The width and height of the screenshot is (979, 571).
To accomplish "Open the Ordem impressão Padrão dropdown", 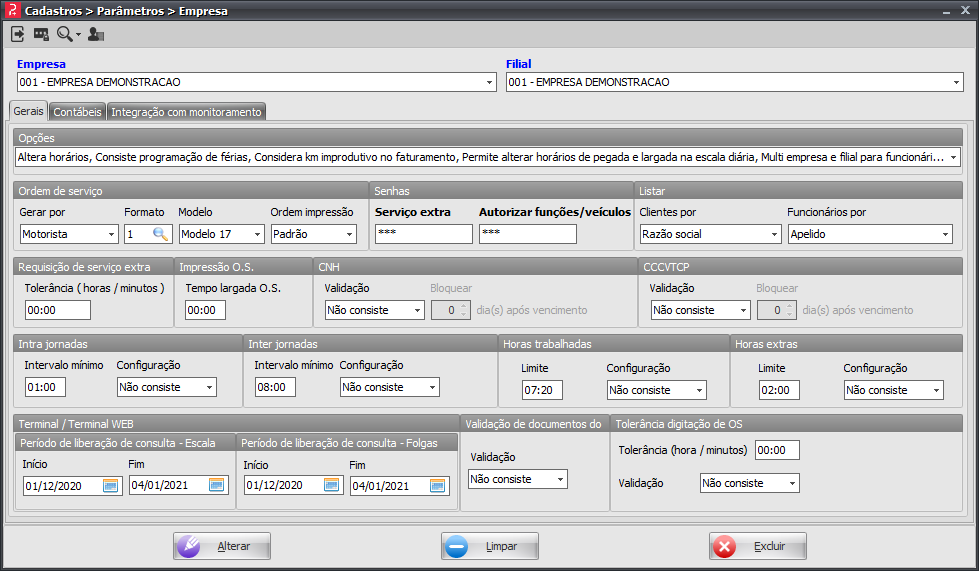I will pyautogui.click(x=350, y=234).
